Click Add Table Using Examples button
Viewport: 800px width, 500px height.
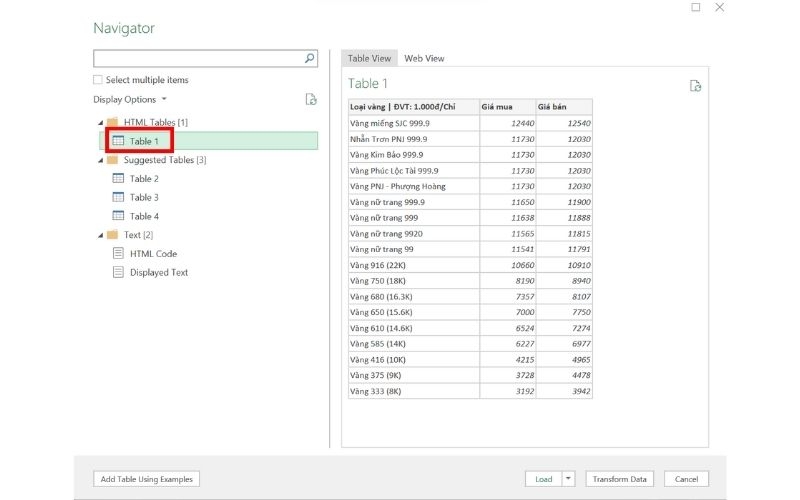point(146,479)
